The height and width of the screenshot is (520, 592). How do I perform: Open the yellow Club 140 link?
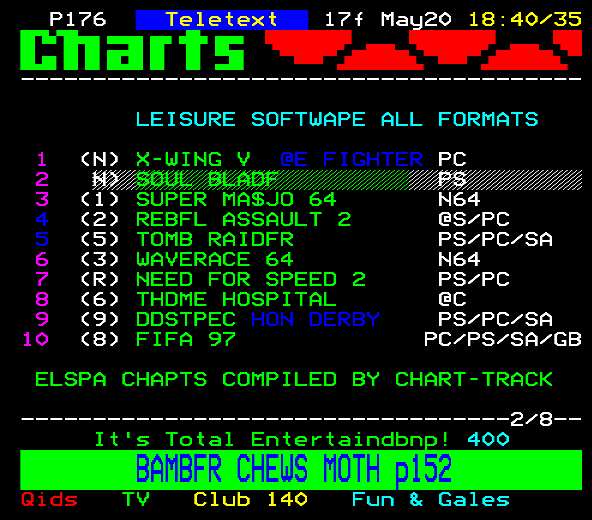point(250,500)
